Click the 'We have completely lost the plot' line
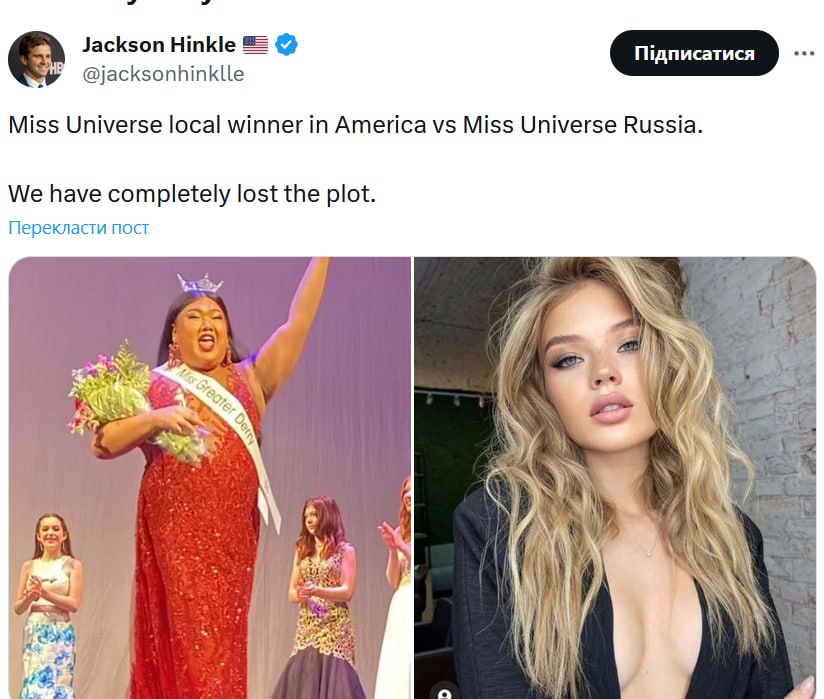Image resolution: width=824 pixels, height=699 pixels. click(x=192, y=194)
